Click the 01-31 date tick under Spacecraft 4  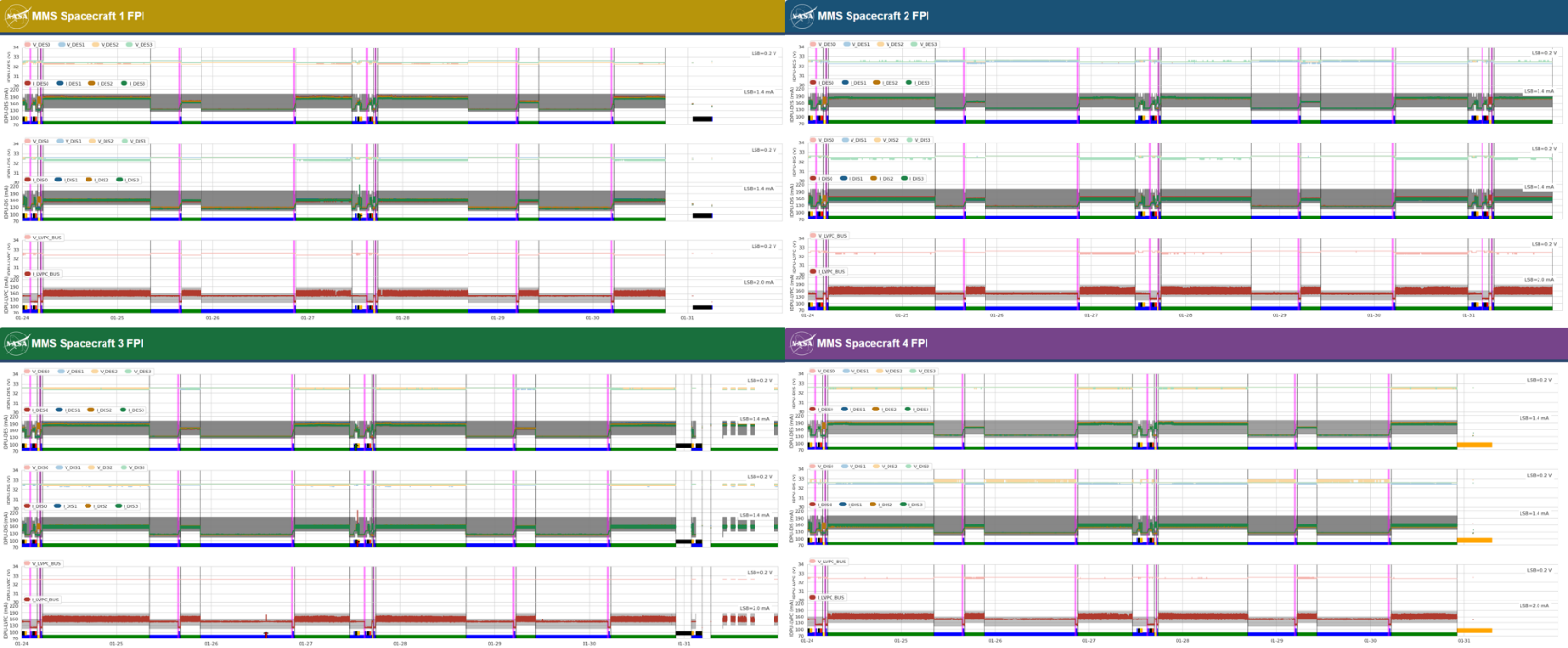click(x=1463, y=641)
